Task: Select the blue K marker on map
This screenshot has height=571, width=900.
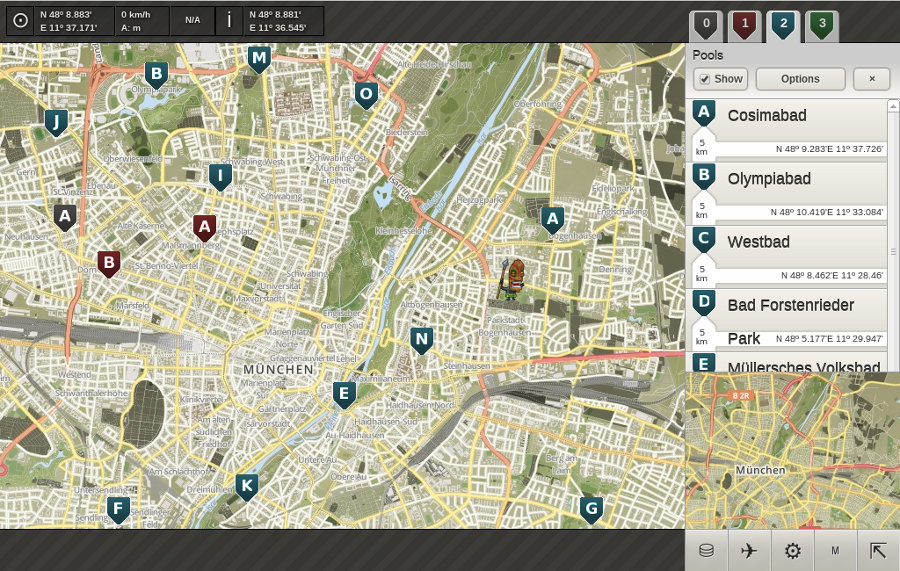Action: click(x=246, y=487)
